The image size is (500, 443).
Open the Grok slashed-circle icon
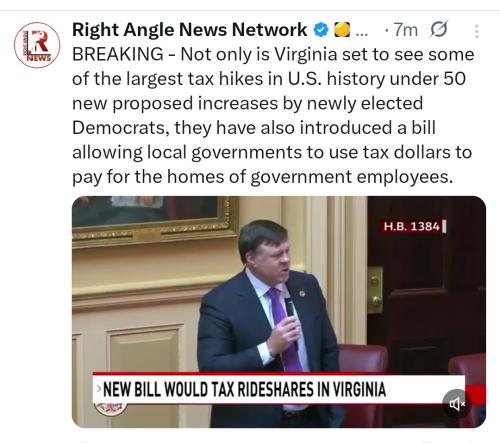pyautogui.click(x=438, y=29)
